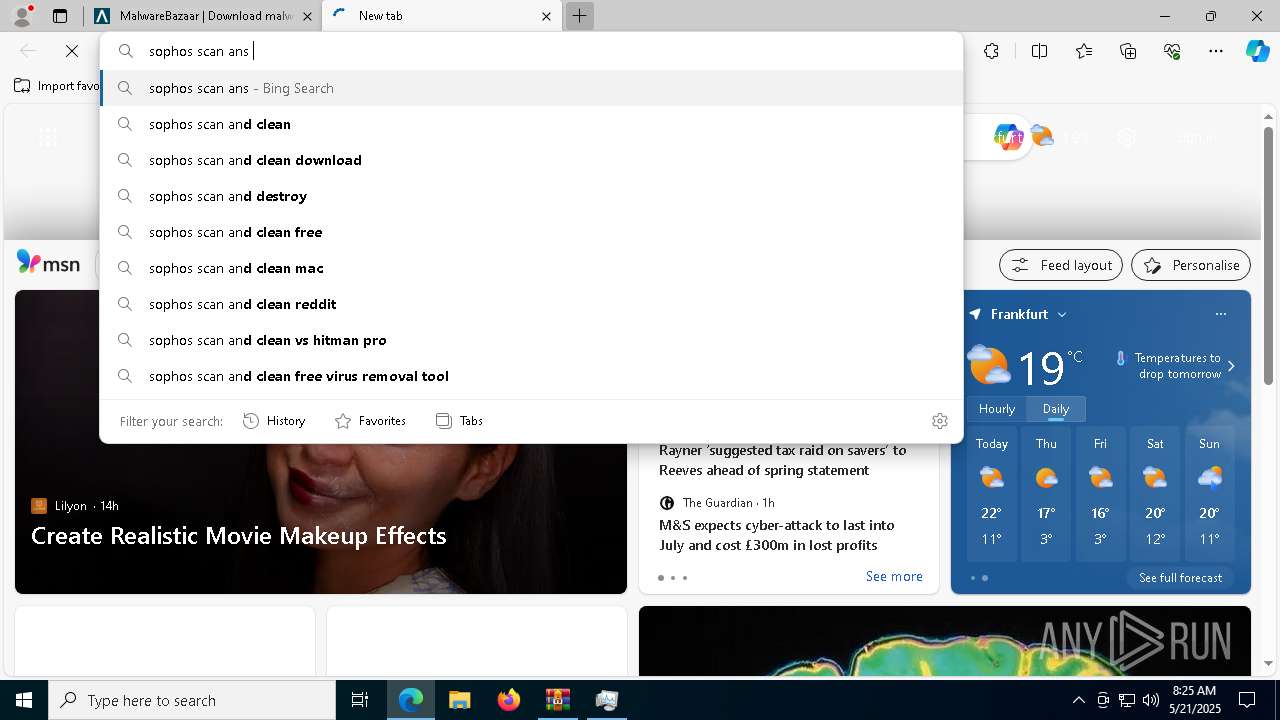Click taskbar search box

pos(192,700)
